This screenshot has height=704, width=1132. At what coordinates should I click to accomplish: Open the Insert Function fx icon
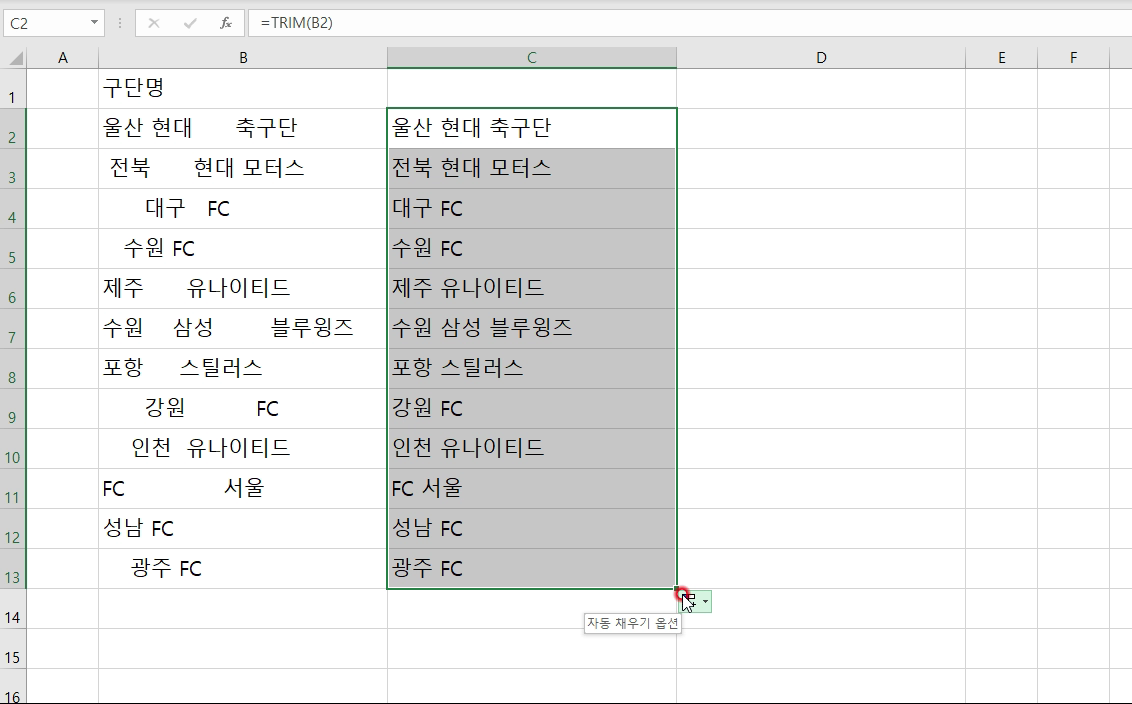226,23
